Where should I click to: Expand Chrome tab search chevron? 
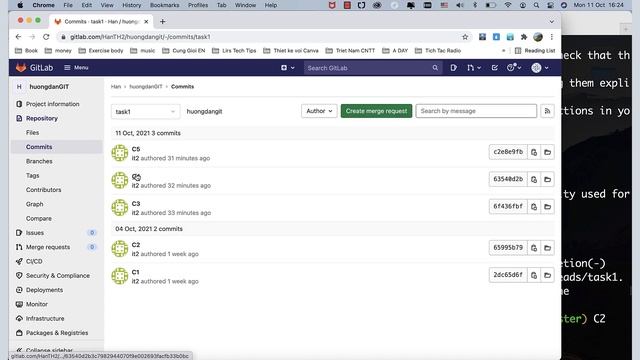(x=551, y=22)
